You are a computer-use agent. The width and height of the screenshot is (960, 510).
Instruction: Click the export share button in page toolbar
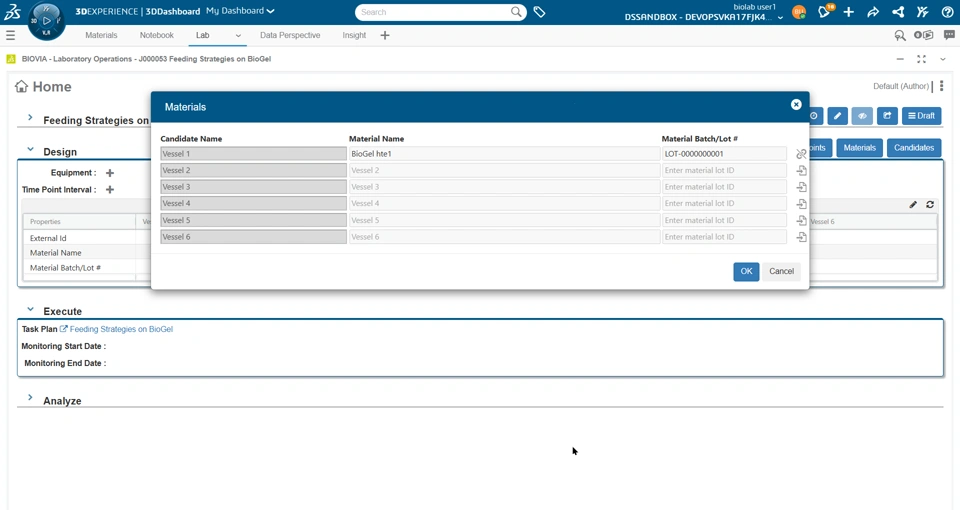[887, 116]
